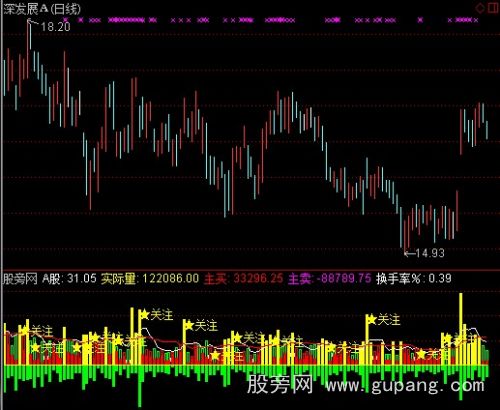Select the 股旁网 indicator name label
The image size is (500, 410).
(20, 279)
